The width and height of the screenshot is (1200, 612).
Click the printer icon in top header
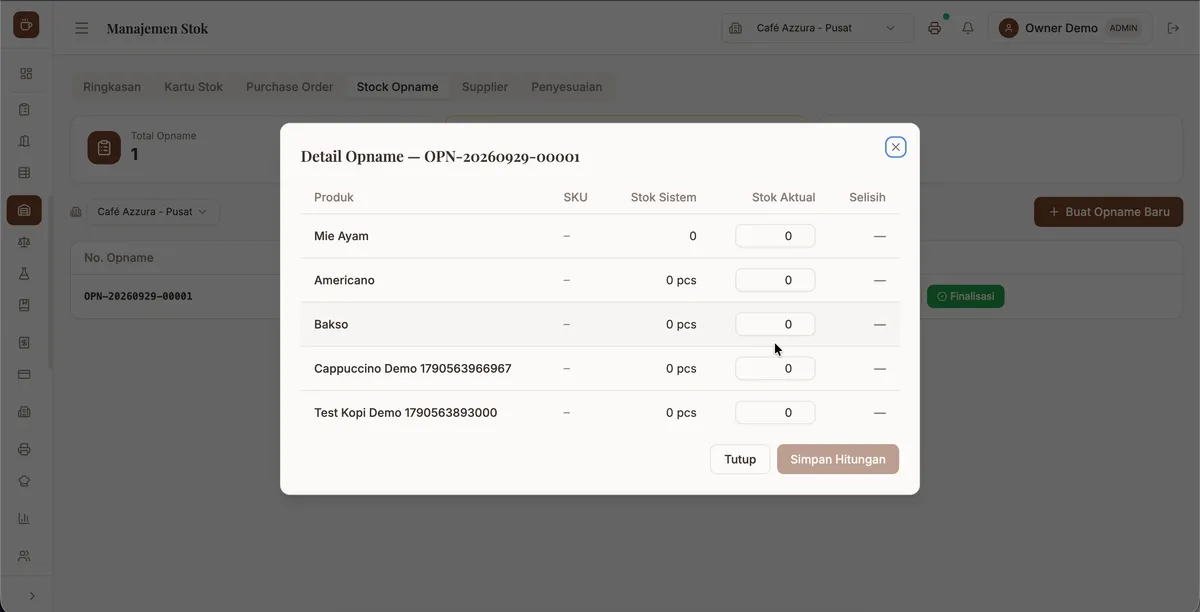pos(934,28)
